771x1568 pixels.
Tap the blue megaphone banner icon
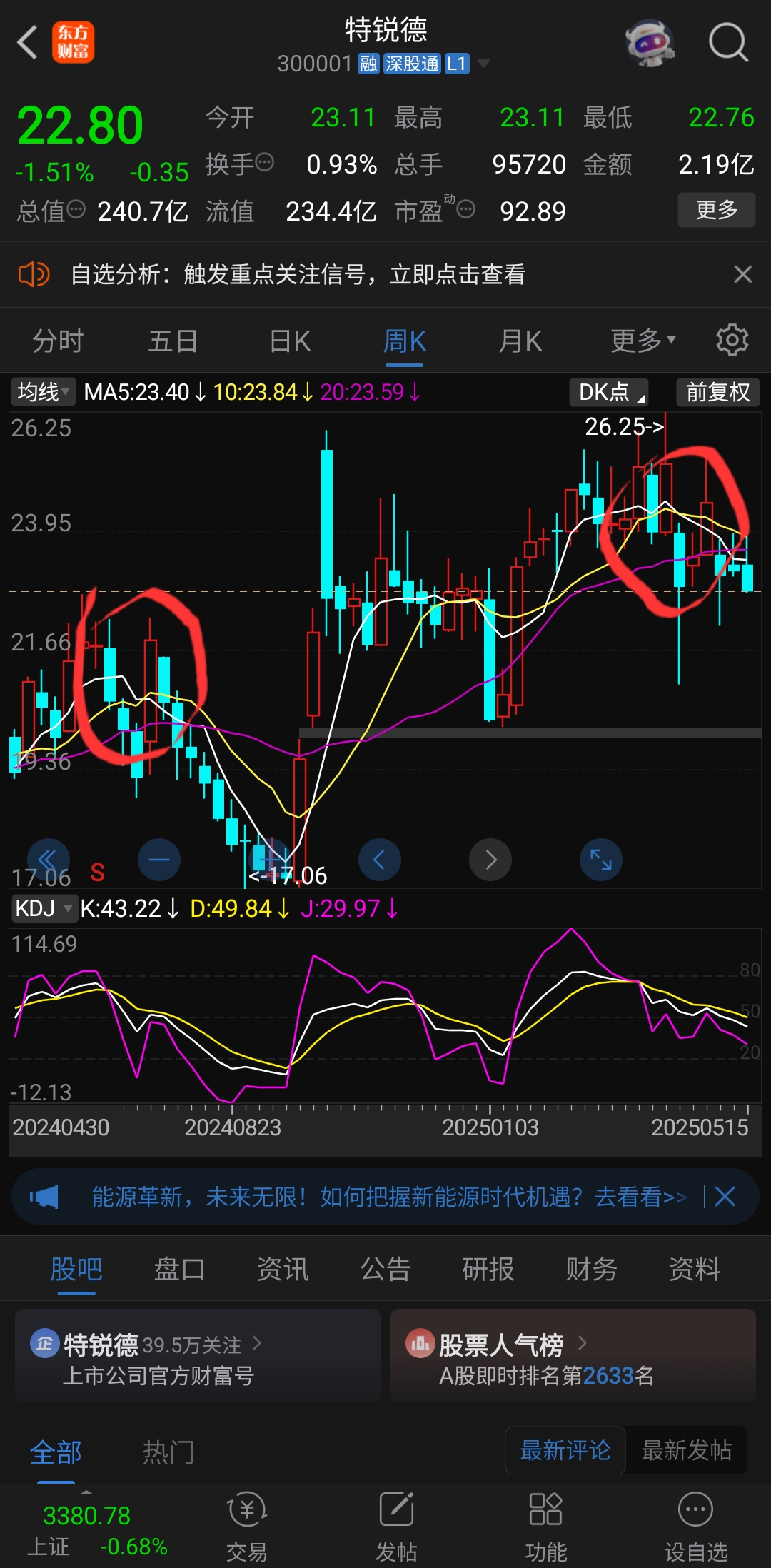pos(44,1197)
